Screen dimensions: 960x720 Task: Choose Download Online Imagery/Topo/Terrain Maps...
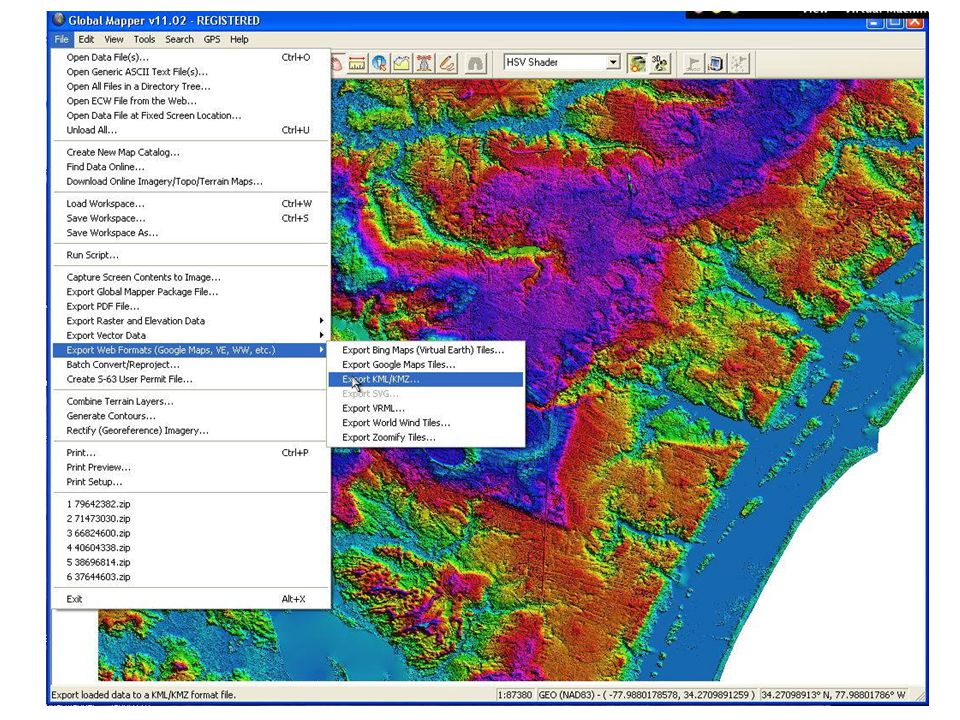click(x=190, y=181)
